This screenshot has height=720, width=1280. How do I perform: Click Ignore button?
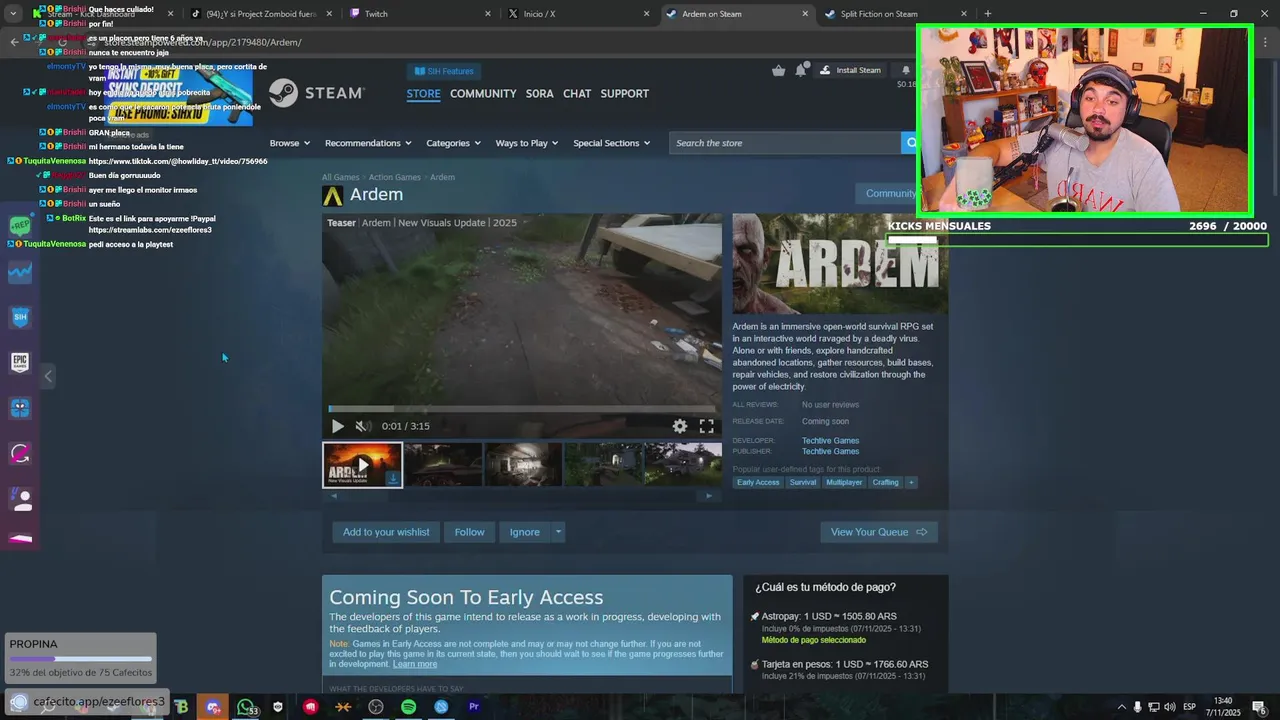pos(524,532)
